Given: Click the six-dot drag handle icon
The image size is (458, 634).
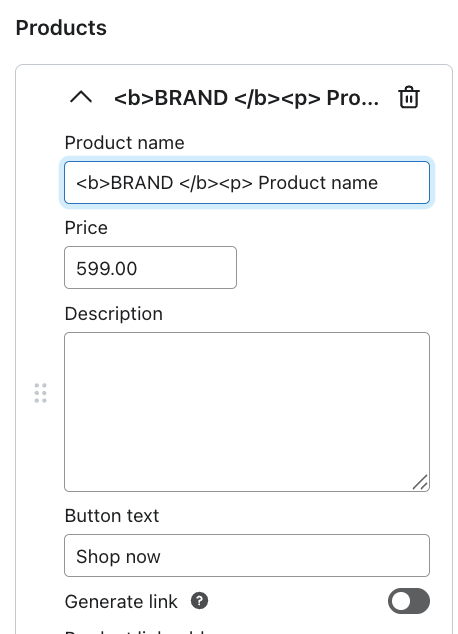Looking at the screenshot, I should pyautogui.click(x=40, y=393).
